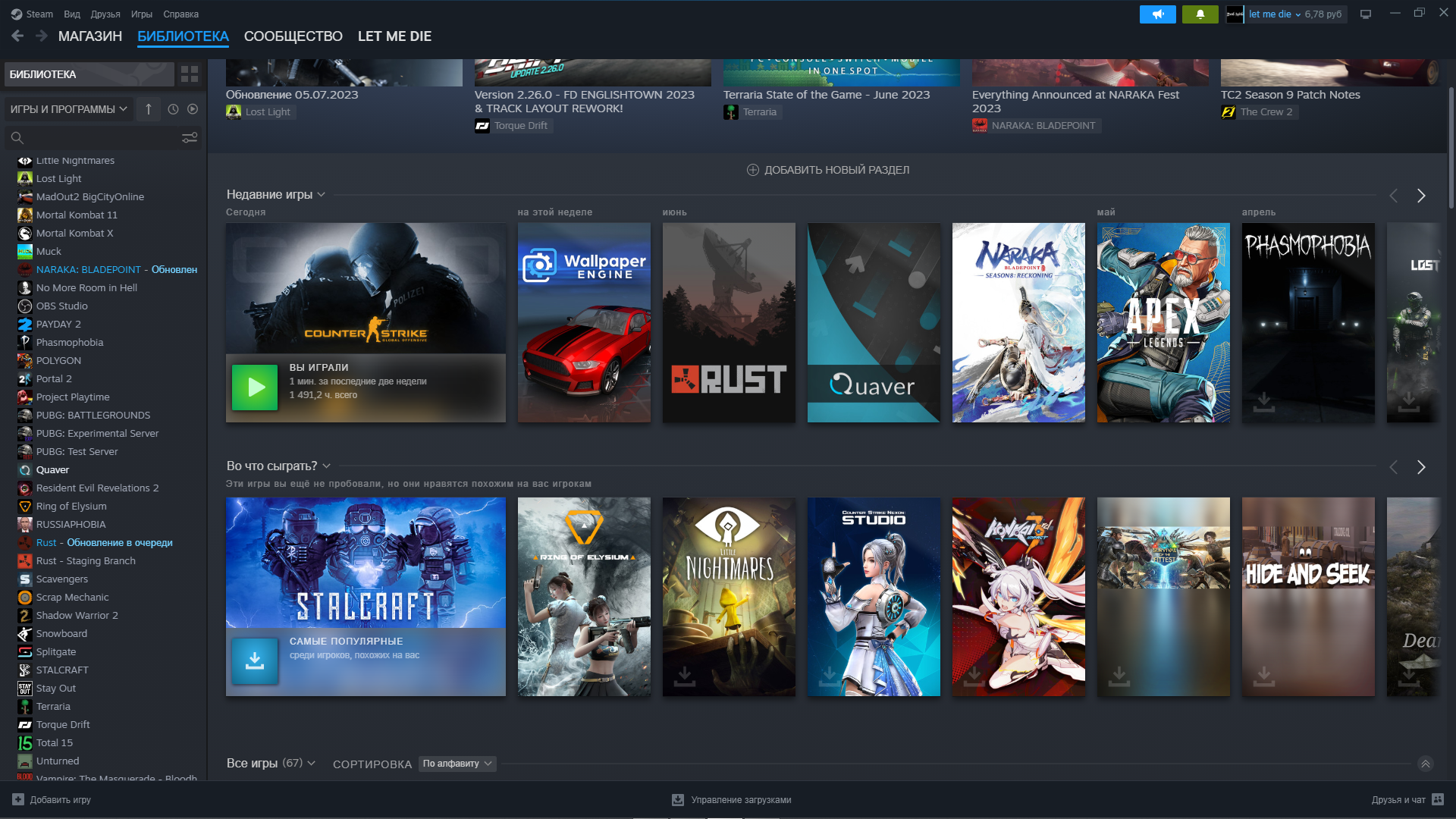This screenshot has height=819, width=1456.
Task: Open the Вид menu
Action: pyautogui.click(x=72, y=14)
